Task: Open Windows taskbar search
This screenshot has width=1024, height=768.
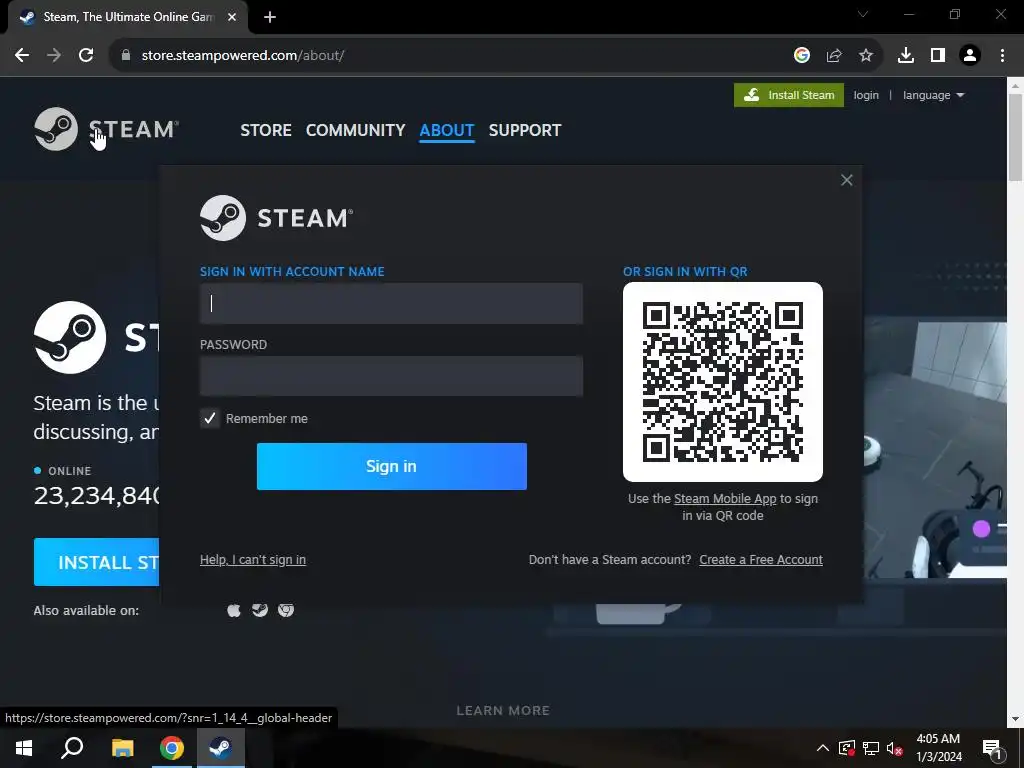Action: [72, 748]
